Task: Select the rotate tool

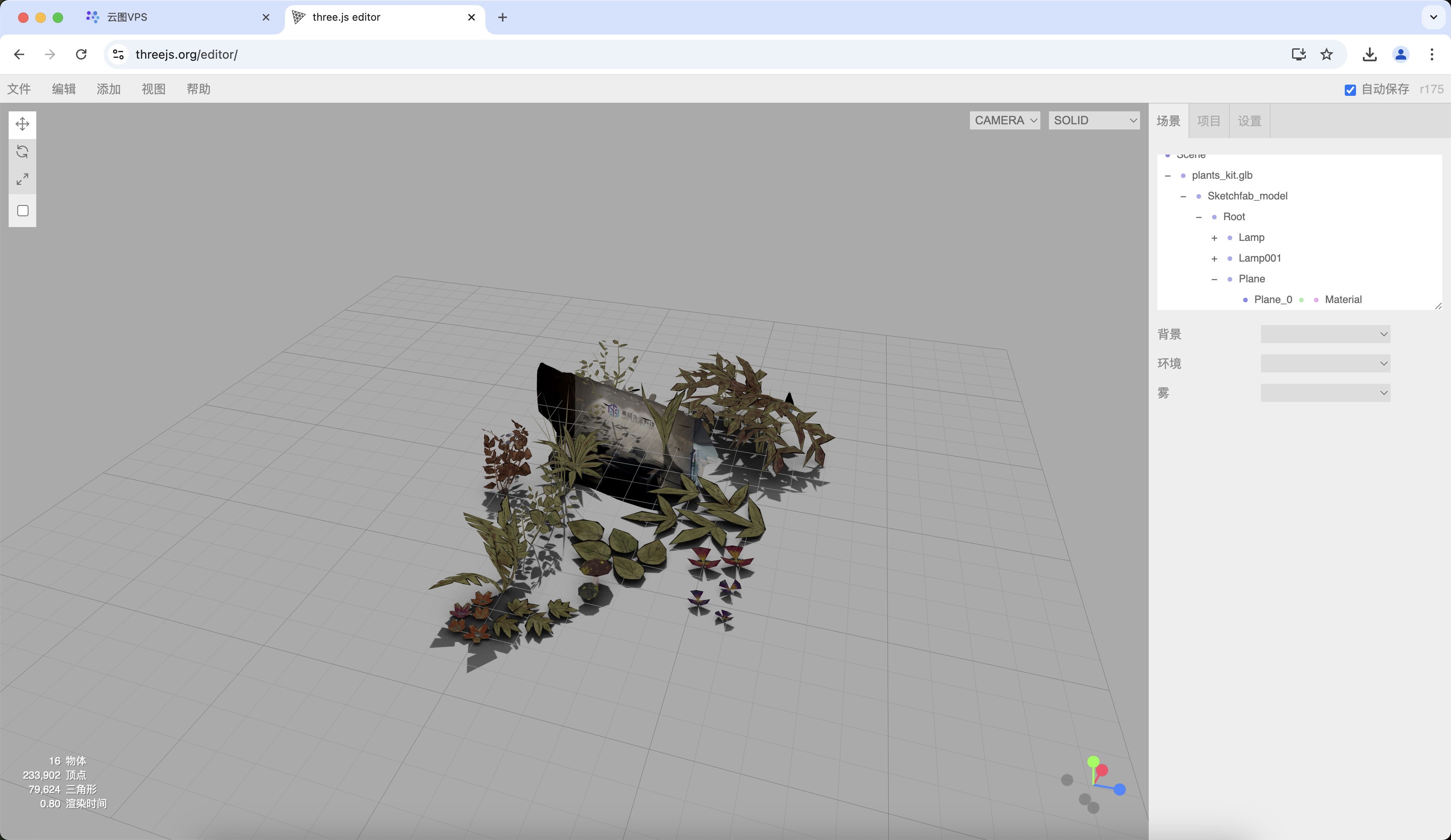Action: coord(22,152)
